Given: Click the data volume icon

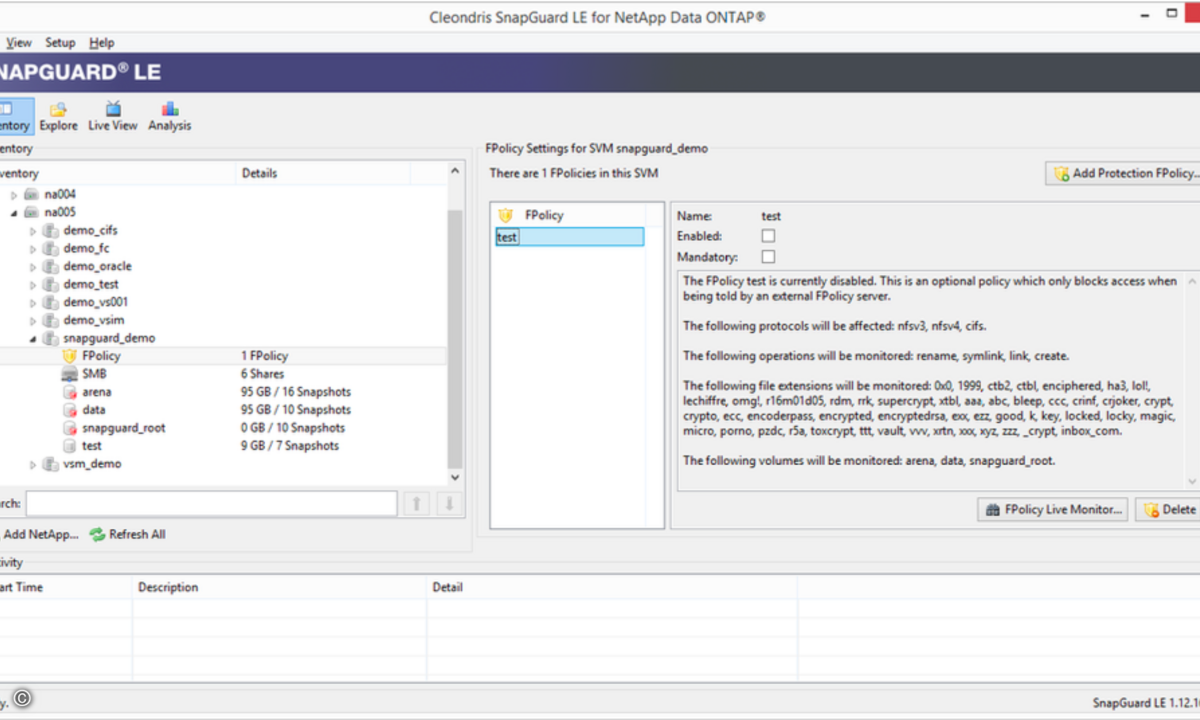Looking at the screenshot, I should (x=69, y=410).
